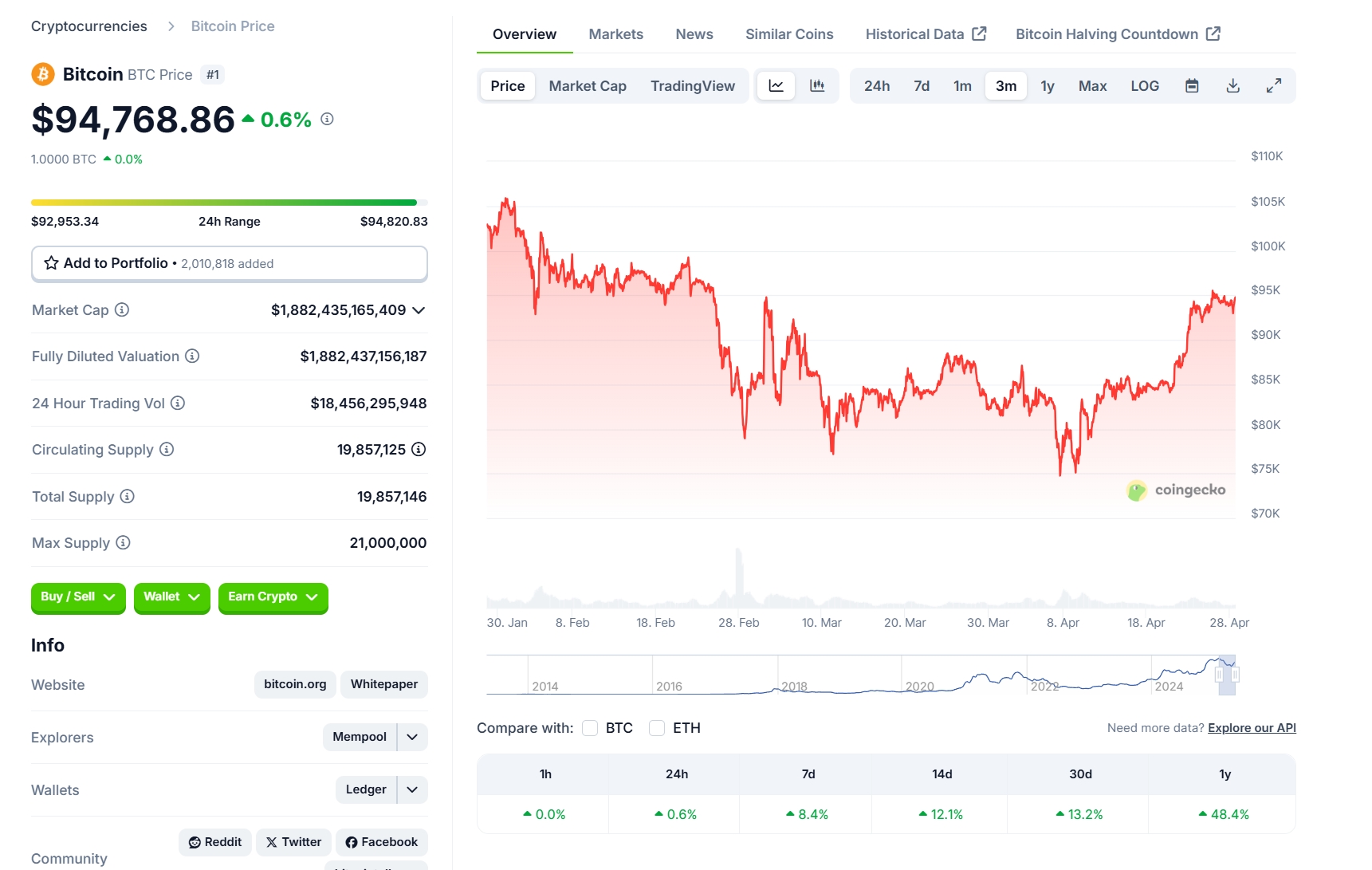Set chart range to 24h
The height and width of the screenshot is (870, 1372).
(877, 85)
